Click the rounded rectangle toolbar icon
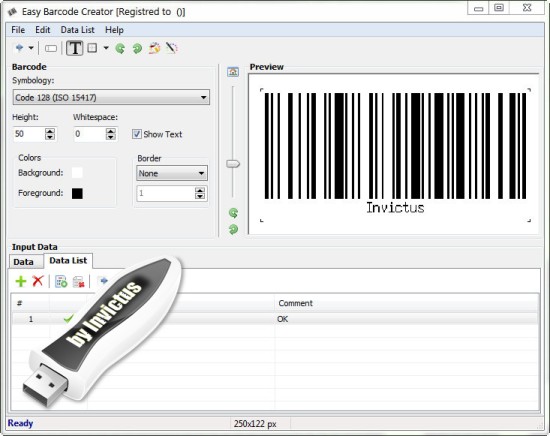Image resolution: width=550 pixels, height=436 pixels. pyautogui.click(x=51, y=48)
